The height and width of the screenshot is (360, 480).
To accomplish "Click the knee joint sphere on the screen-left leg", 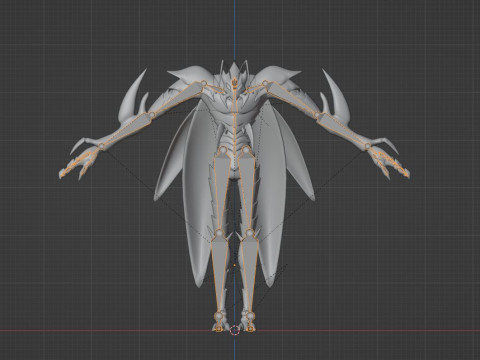I will point(220,232).
